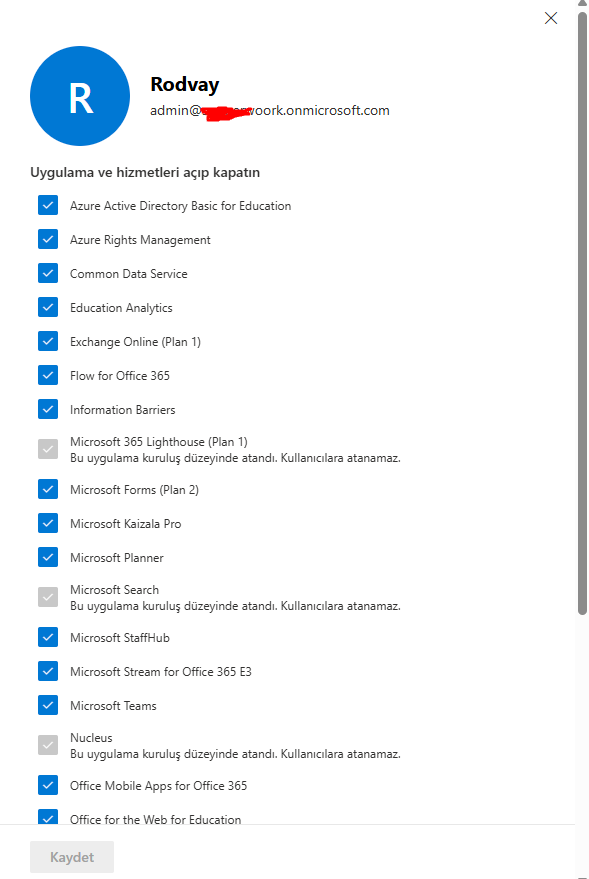Toggle the Microsoft Planner checkbox

(x=48, y=557)
